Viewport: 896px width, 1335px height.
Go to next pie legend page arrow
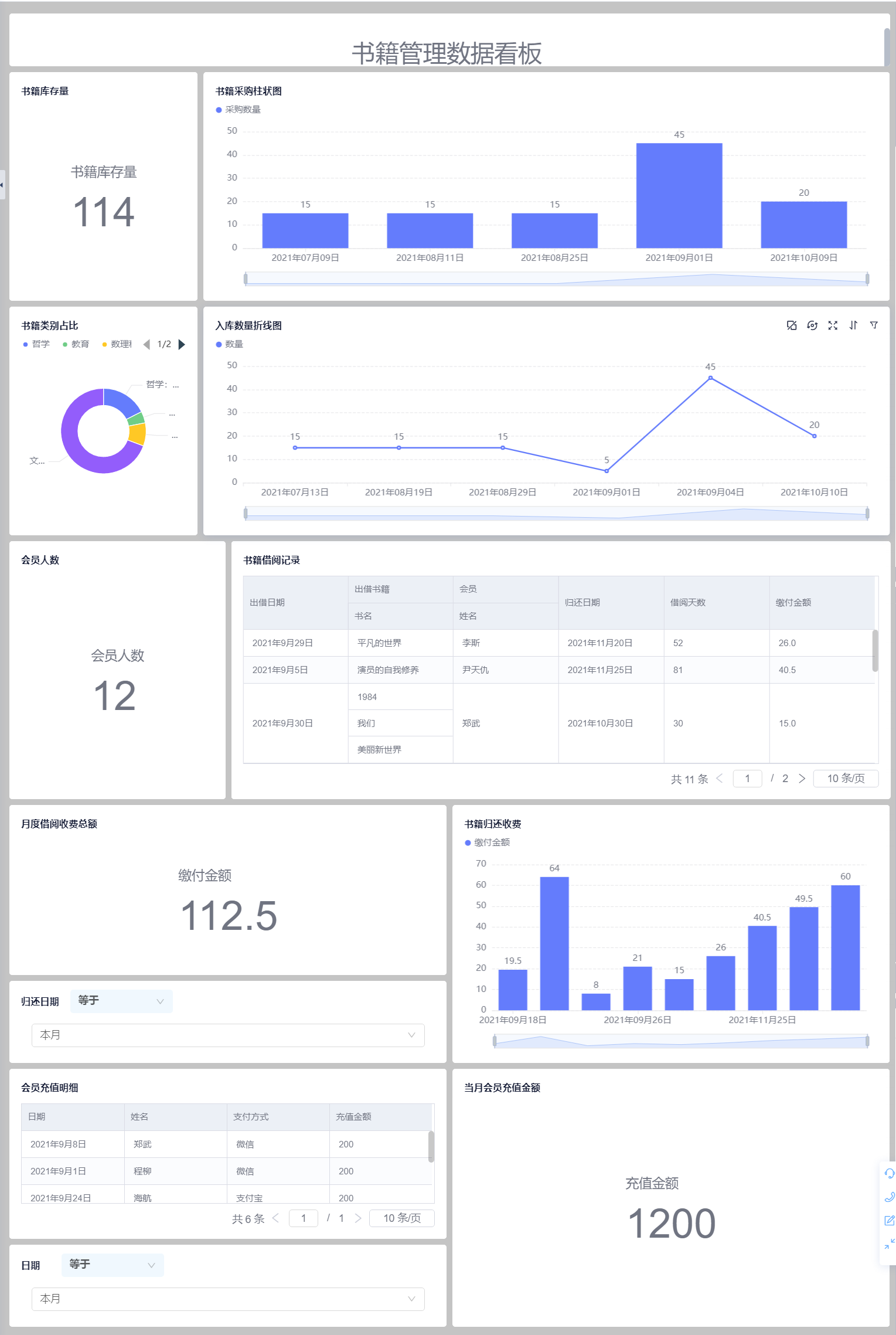pos(182,344)
